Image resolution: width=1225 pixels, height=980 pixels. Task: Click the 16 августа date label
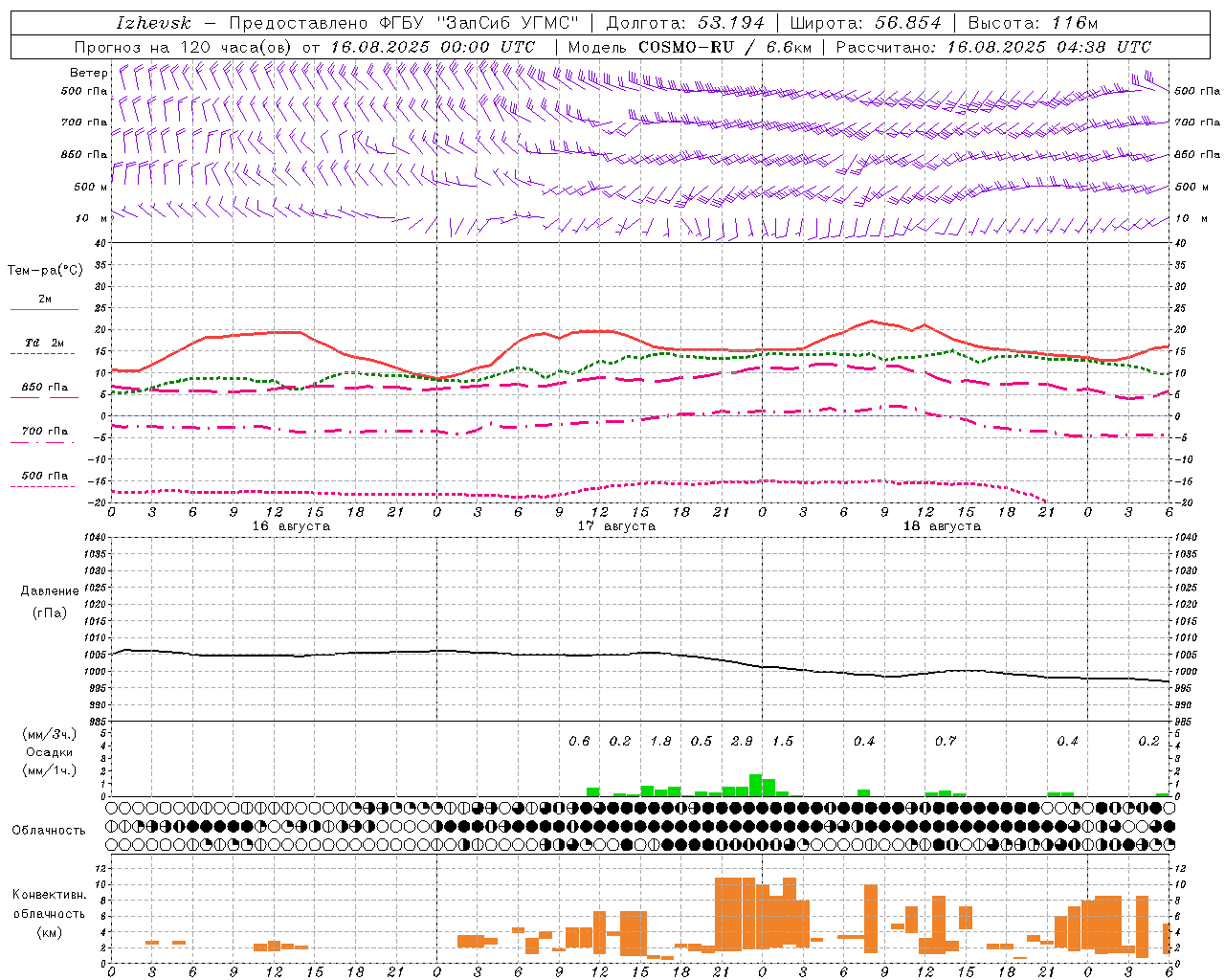[291, 526]
